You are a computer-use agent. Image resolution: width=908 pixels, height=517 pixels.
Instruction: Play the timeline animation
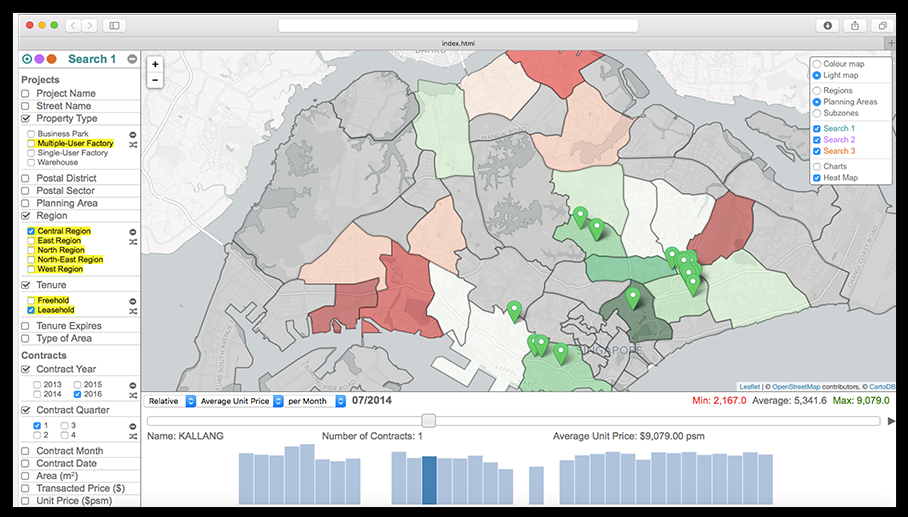tap(891, 421)
